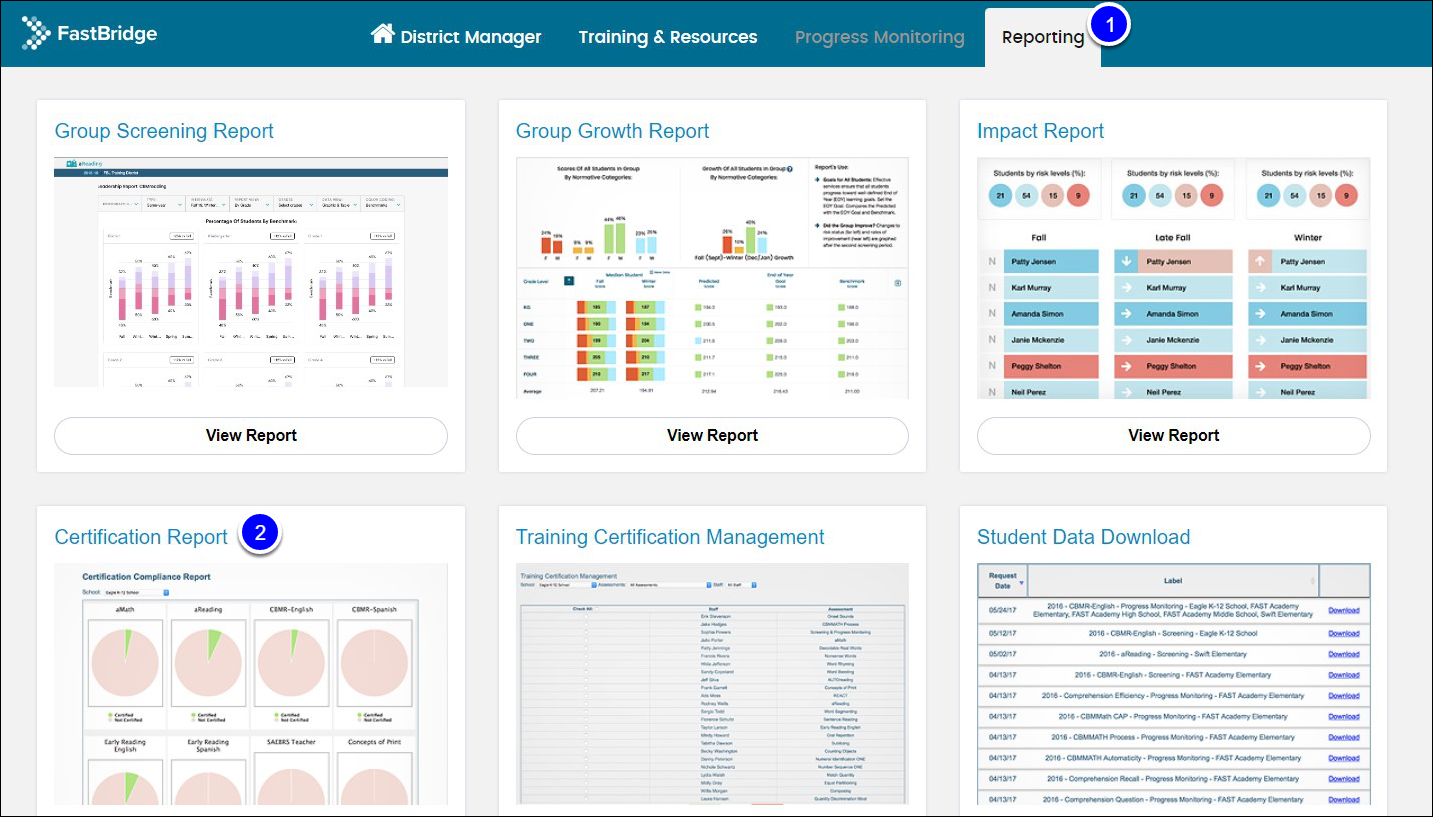Click the Group Screening Report preview thumbnail
This screenshot has width=1433, height=817.
[x=251, y=272]
